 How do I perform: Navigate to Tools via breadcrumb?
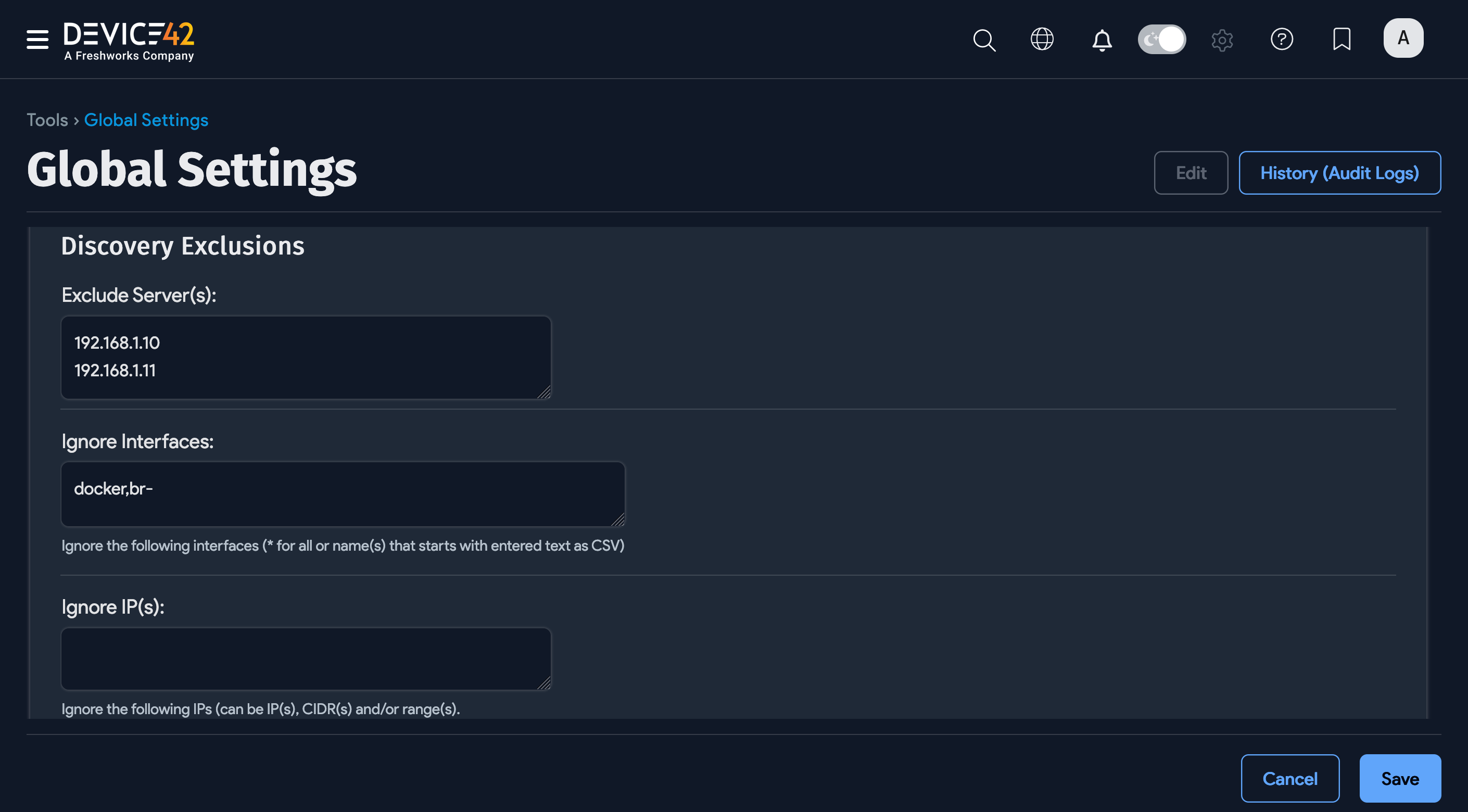pyautogui.click(x=47, y=120)
